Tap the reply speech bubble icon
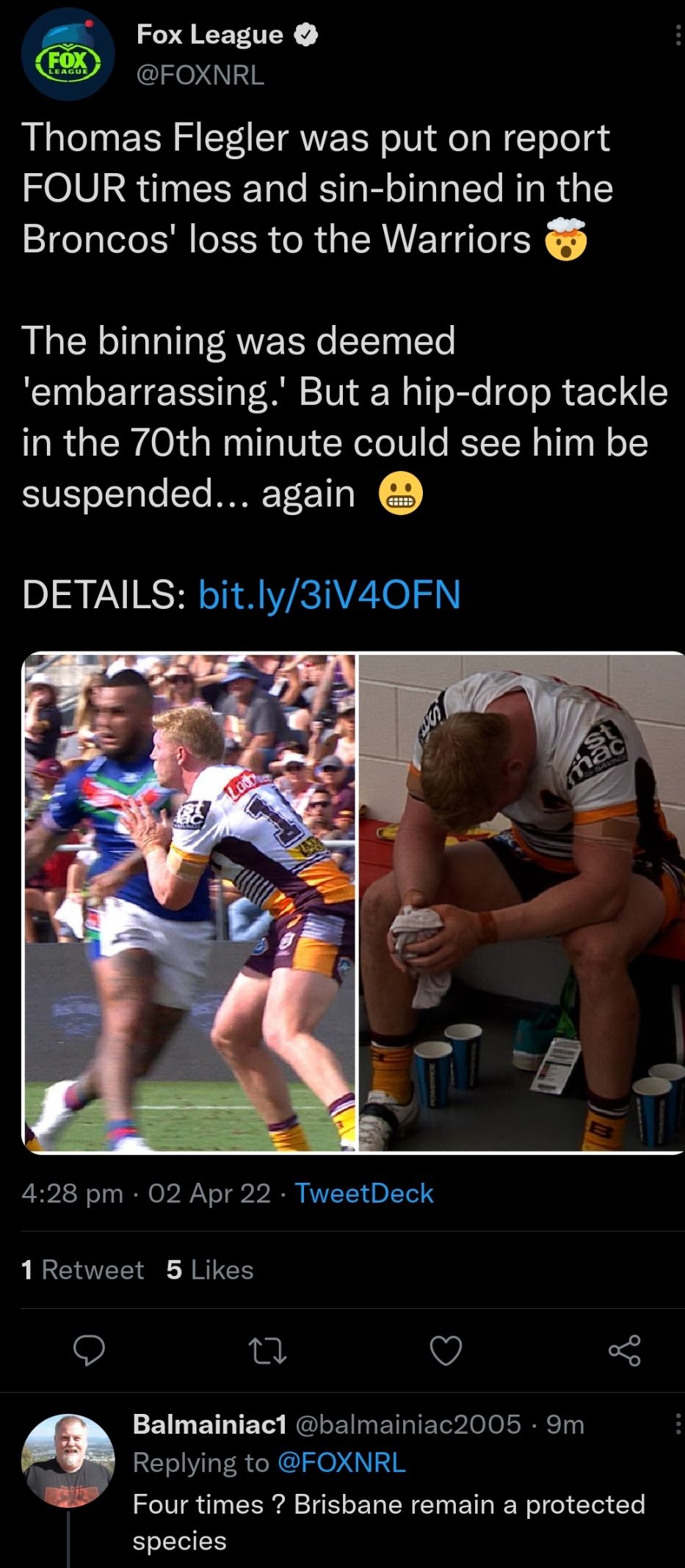The width and height of the screenshot is (685, 1568). click(89, 1350)
